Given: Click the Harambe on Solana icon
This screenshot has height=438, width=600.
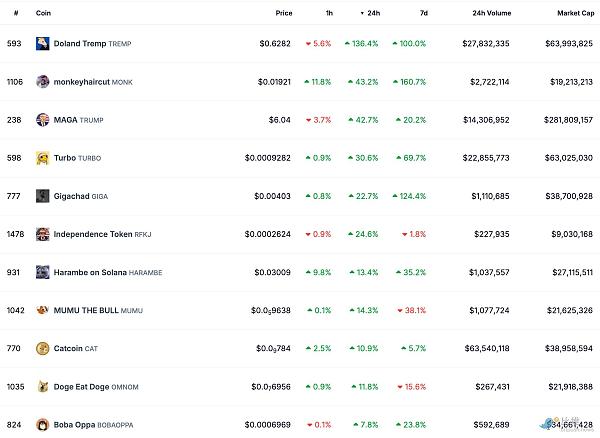Looking at the screenshot, I should [x=42, y=272].
